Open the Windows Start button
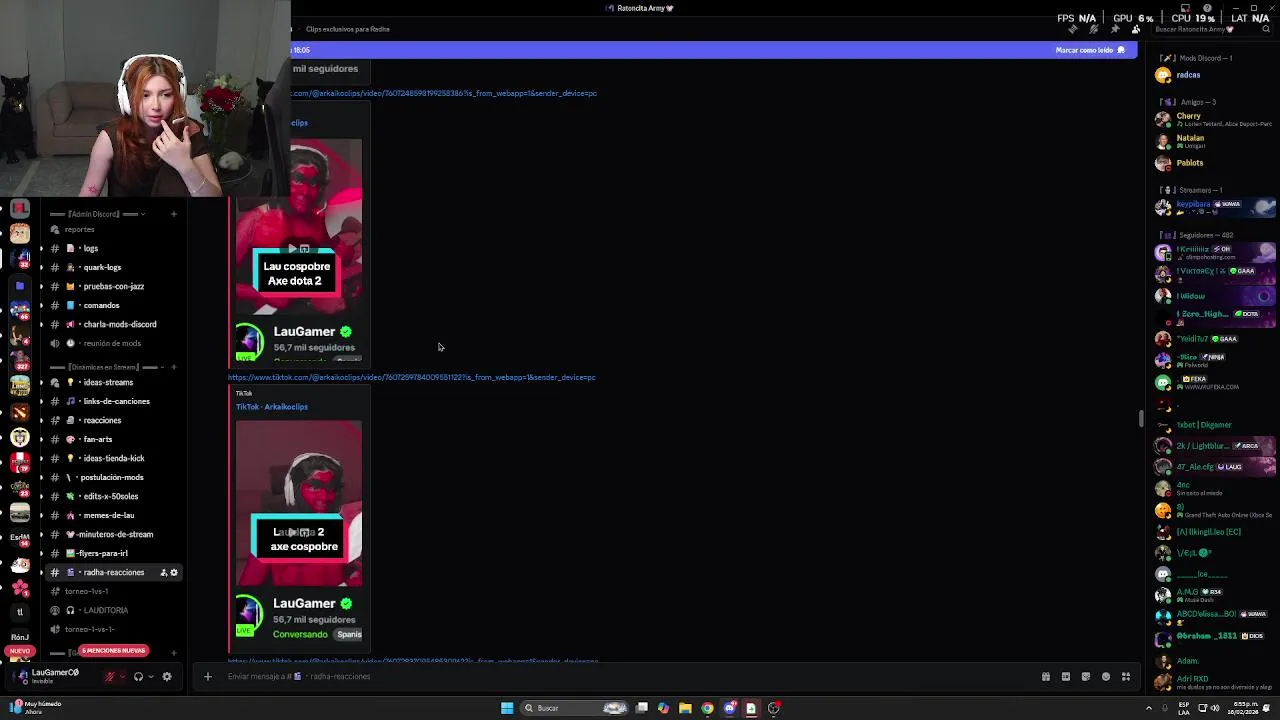1280x720 pixels. [x=507, y=708]
